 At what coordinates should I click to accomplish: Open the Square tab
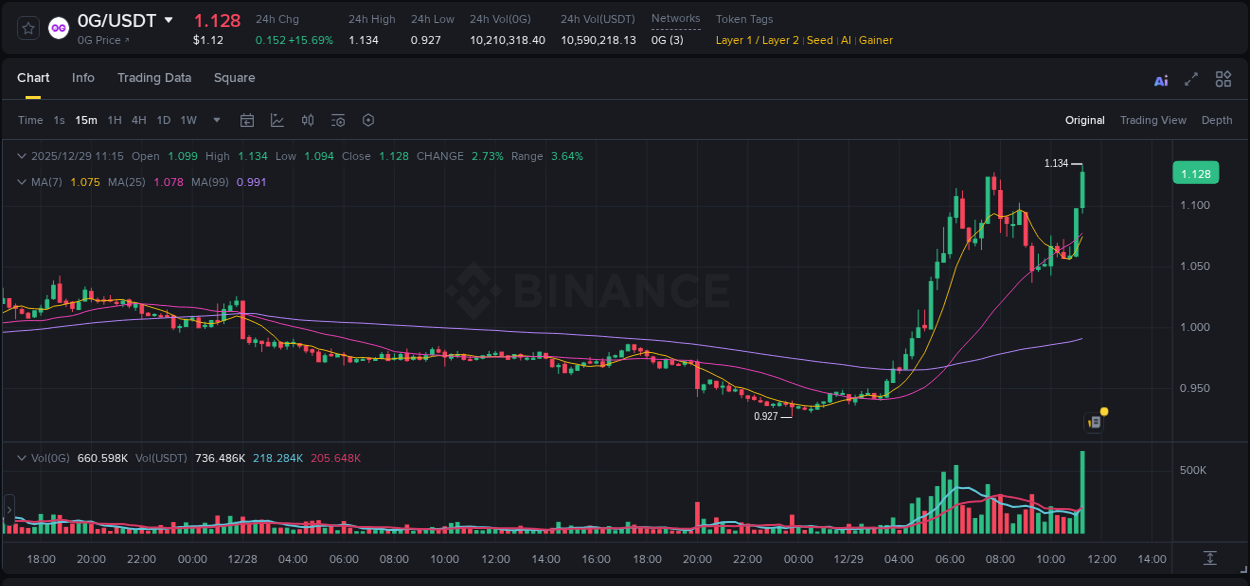click(x=234, y=78)
